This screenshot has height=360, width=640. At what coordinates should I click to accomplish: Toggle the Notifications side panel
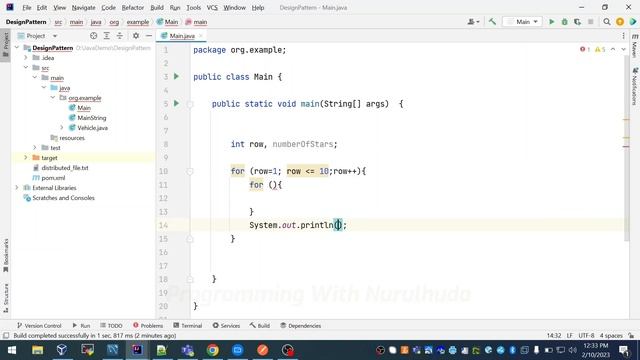[x=634, y=88]
